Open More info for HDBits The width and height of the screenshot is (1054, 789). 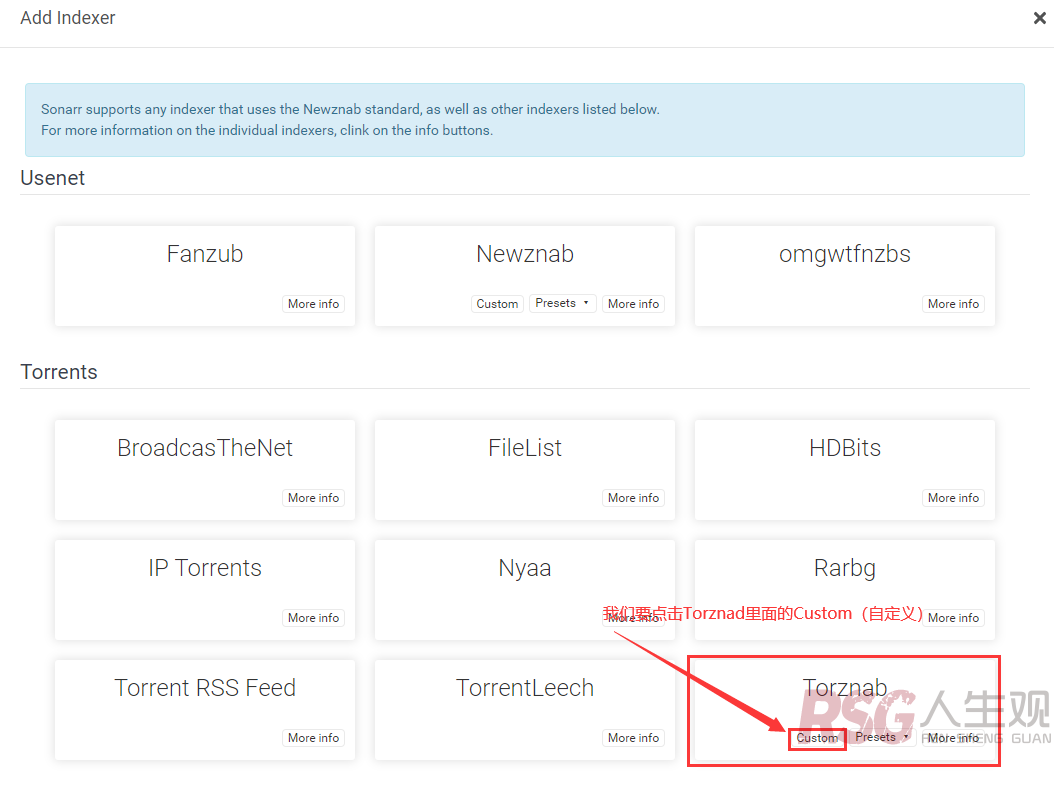click(953, 498)
